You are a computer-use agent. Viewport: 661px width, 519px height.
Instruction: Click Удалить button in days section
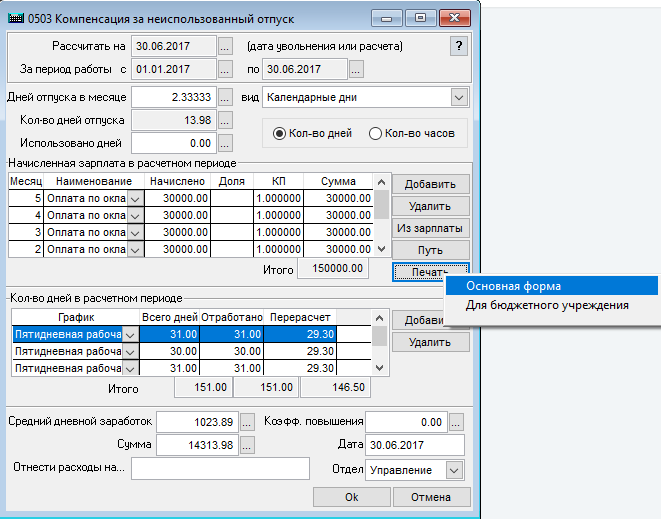coord(430,342)
